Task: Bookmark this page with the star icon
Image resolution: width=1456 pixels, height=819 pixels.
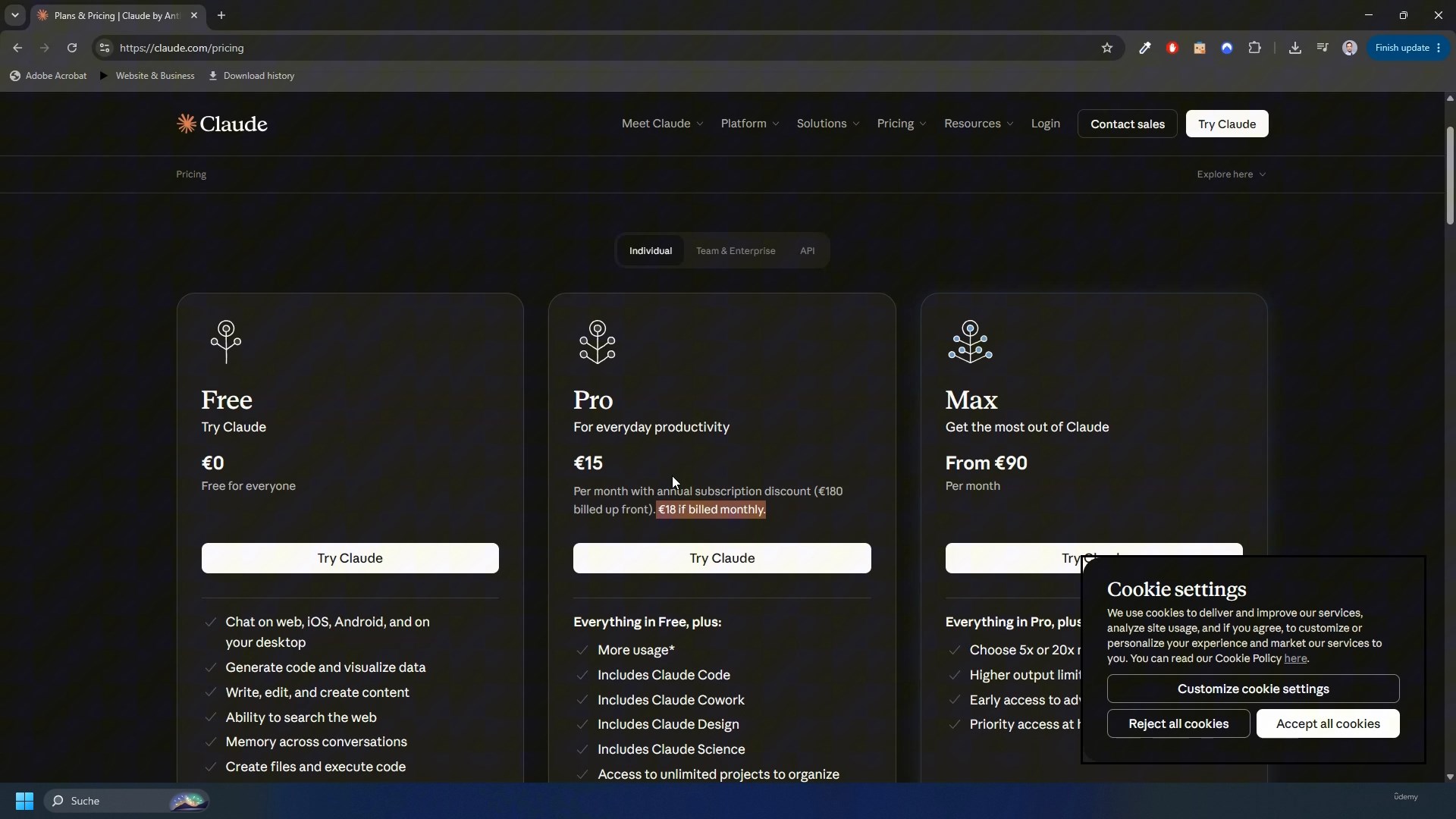Action: pyautogui.click(x=1107, y=48)
